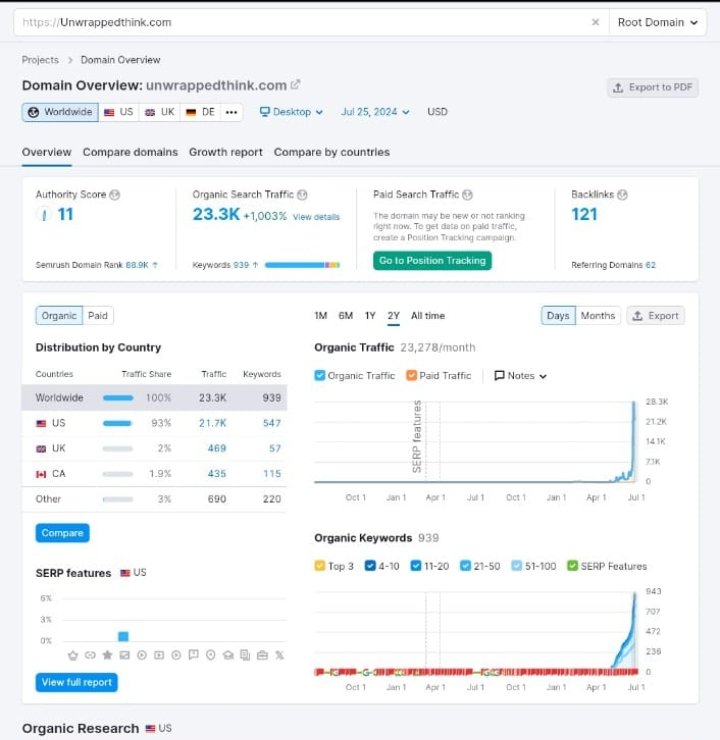
Task: Click View full report button
Action: point(76,682)
